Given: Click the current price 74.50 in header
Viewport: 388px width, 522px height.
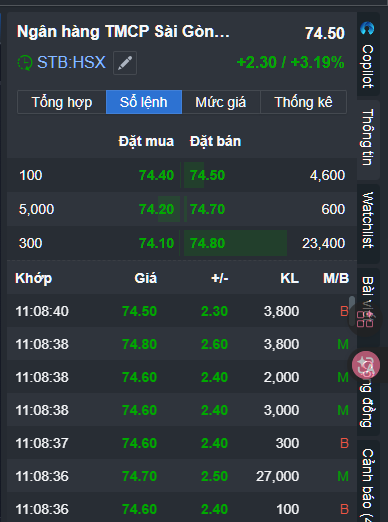Looking at the screenshot, I should coord(325,33).
